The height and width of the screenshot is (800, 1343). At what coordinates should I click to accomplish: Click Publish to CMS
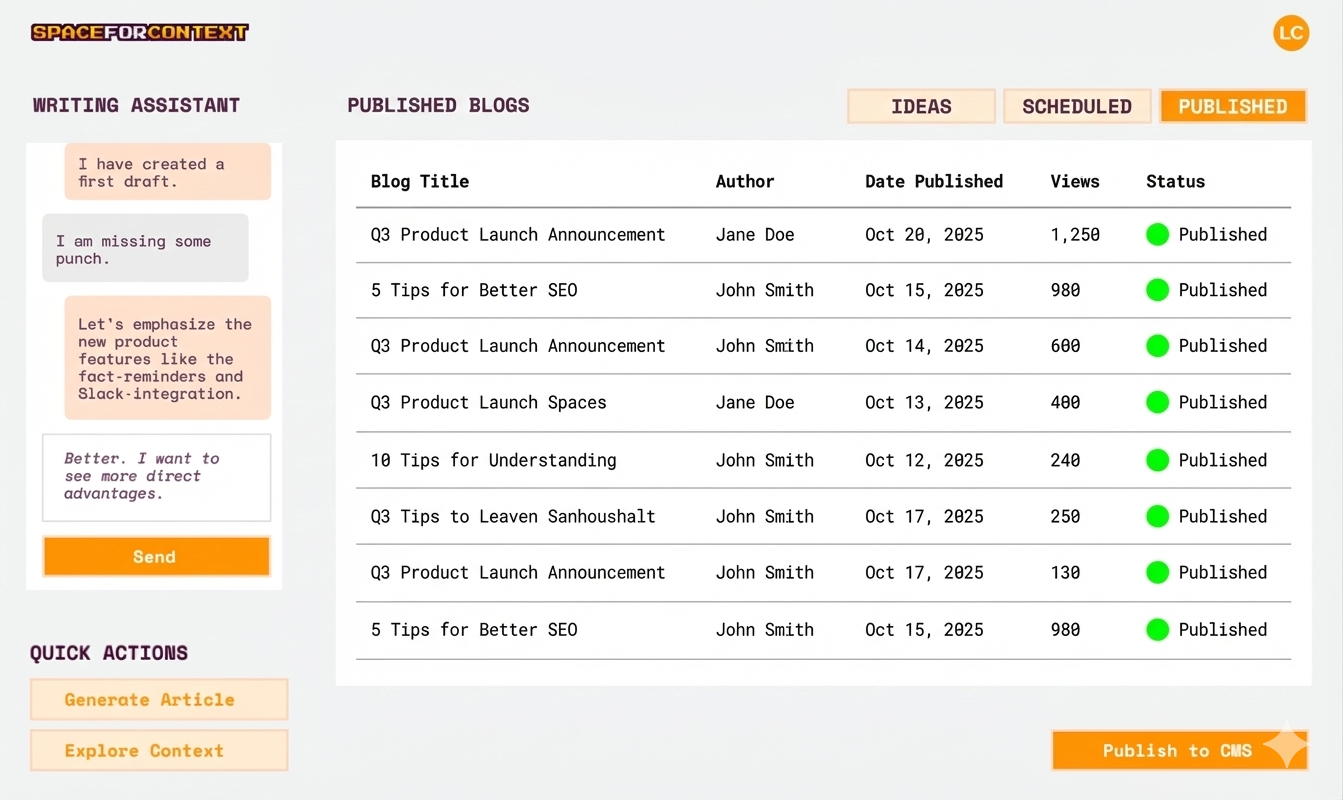(1179, 750)
